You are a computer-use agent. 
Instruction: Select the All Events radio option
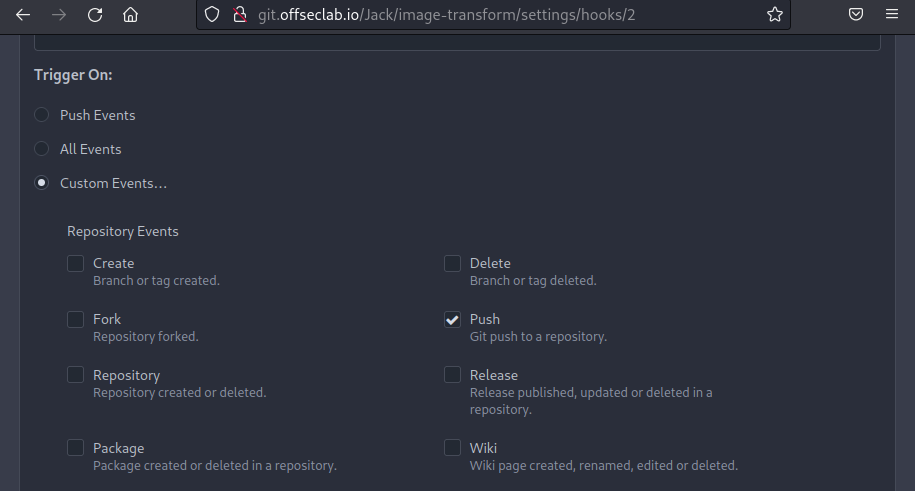41,149
